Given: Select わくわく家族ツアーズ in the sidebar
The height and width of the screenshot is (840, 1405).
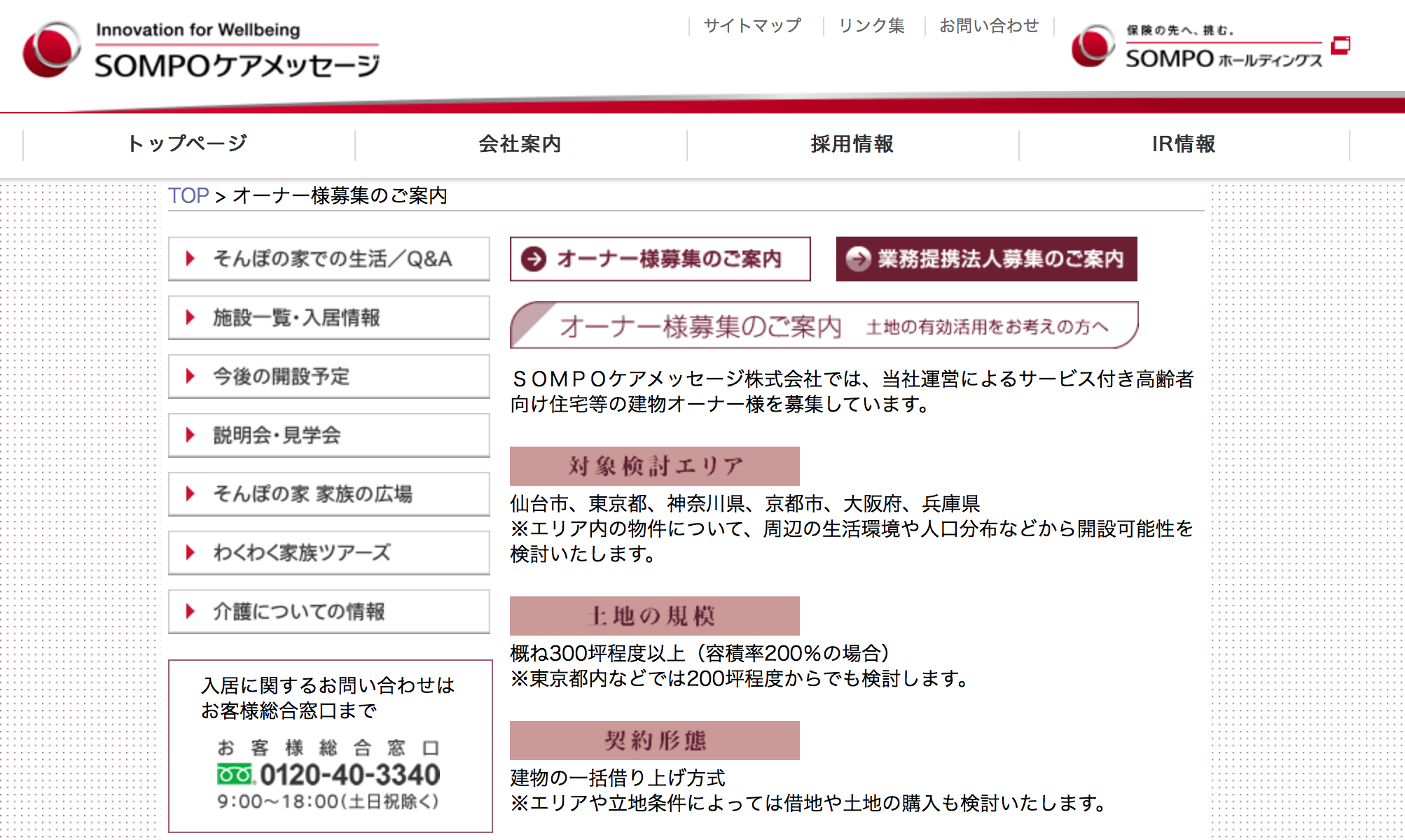Looking at the screenshot, I should pyautogui.click(x=329, y=553).
